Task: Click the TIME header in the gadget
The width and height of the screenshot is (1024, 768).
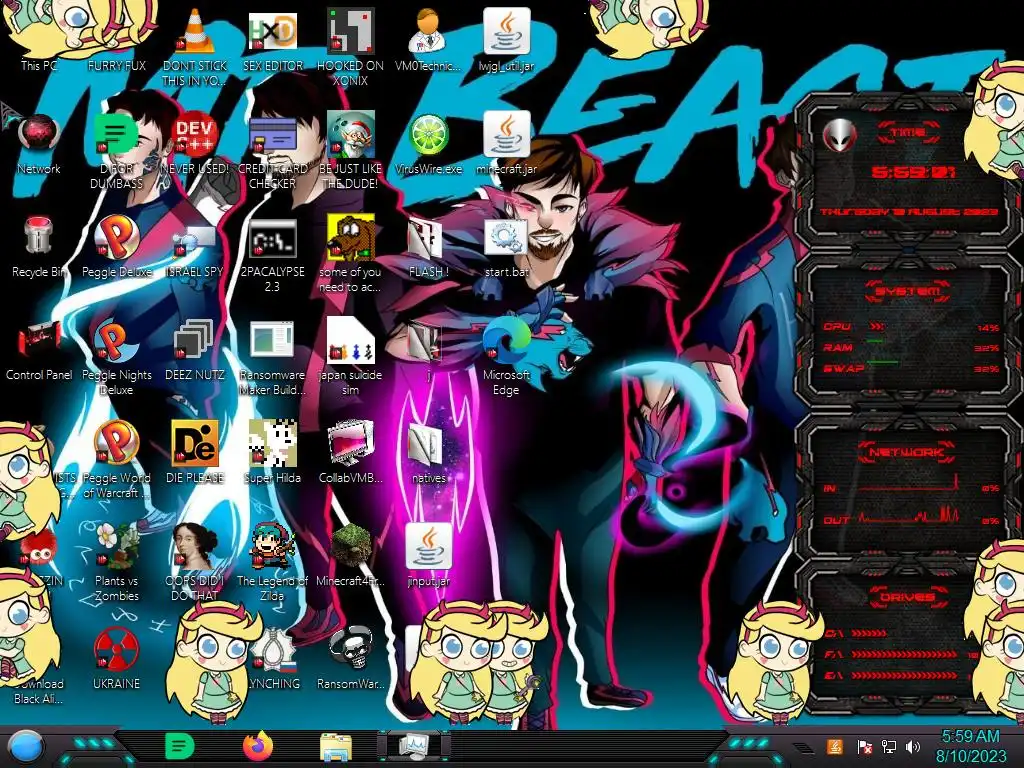Action: pyautogui.click(x=908, y=133)
